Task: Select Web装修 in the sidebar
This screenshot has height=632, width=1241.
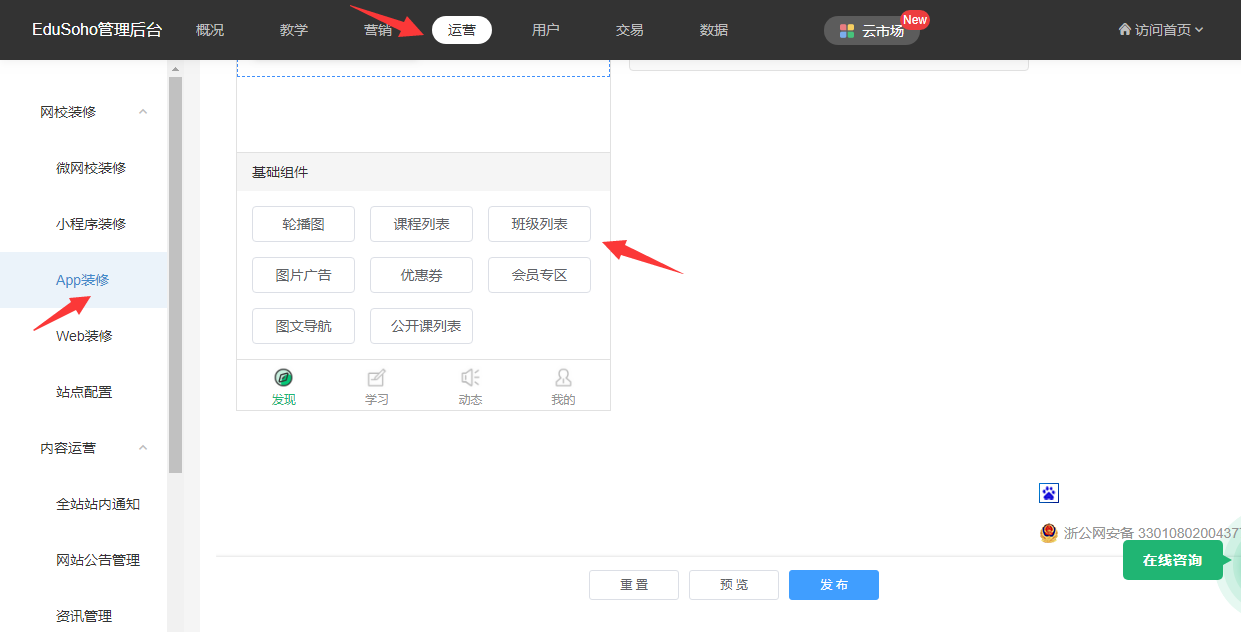Action: 84,336
